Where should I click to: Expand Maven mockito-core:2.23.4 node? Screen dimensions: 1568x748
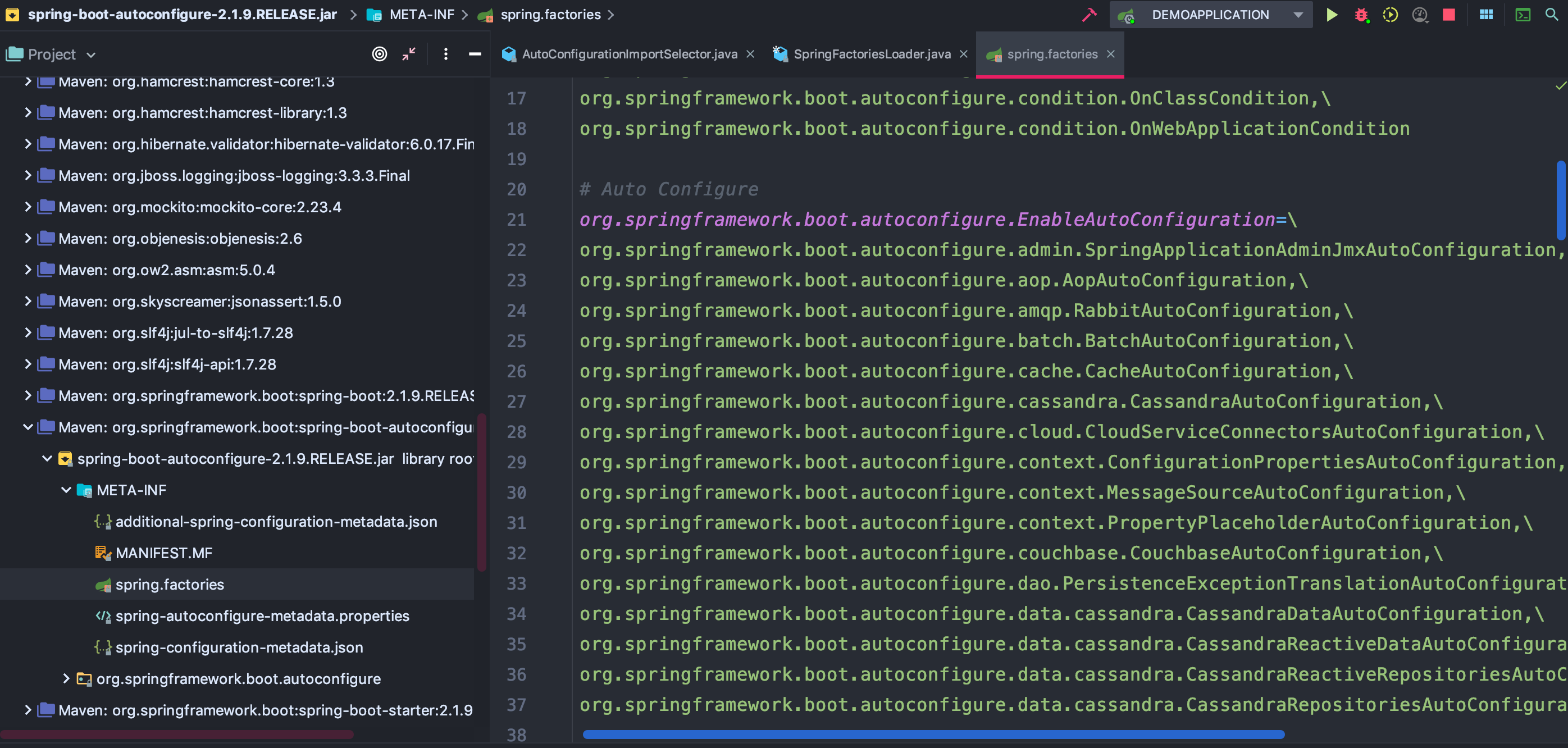(x=28, y=207)
